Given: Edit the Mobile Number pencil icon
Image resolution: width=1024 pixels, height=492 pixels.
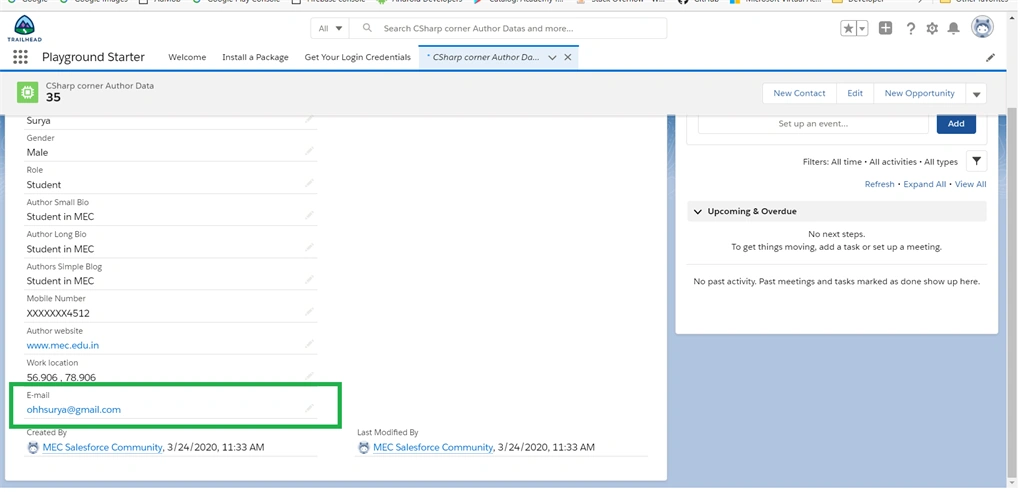Looking at the screenshot, I should pyautogui.click(x=309, y=312).
